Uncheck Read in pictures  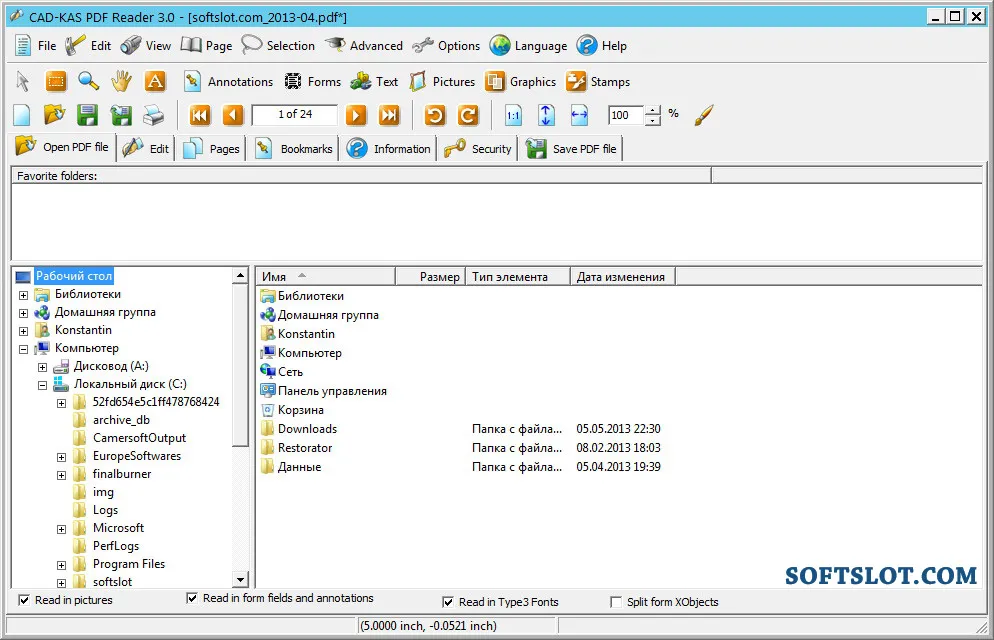24,600
